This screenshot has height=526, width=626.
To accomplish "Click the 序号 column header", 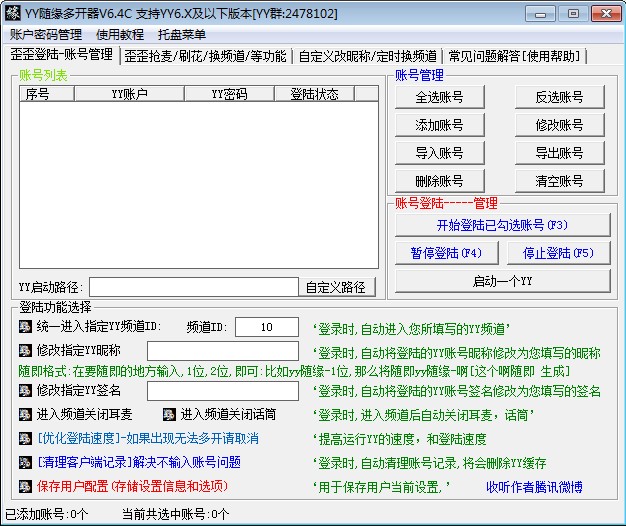I will click(x=47, y=94).
